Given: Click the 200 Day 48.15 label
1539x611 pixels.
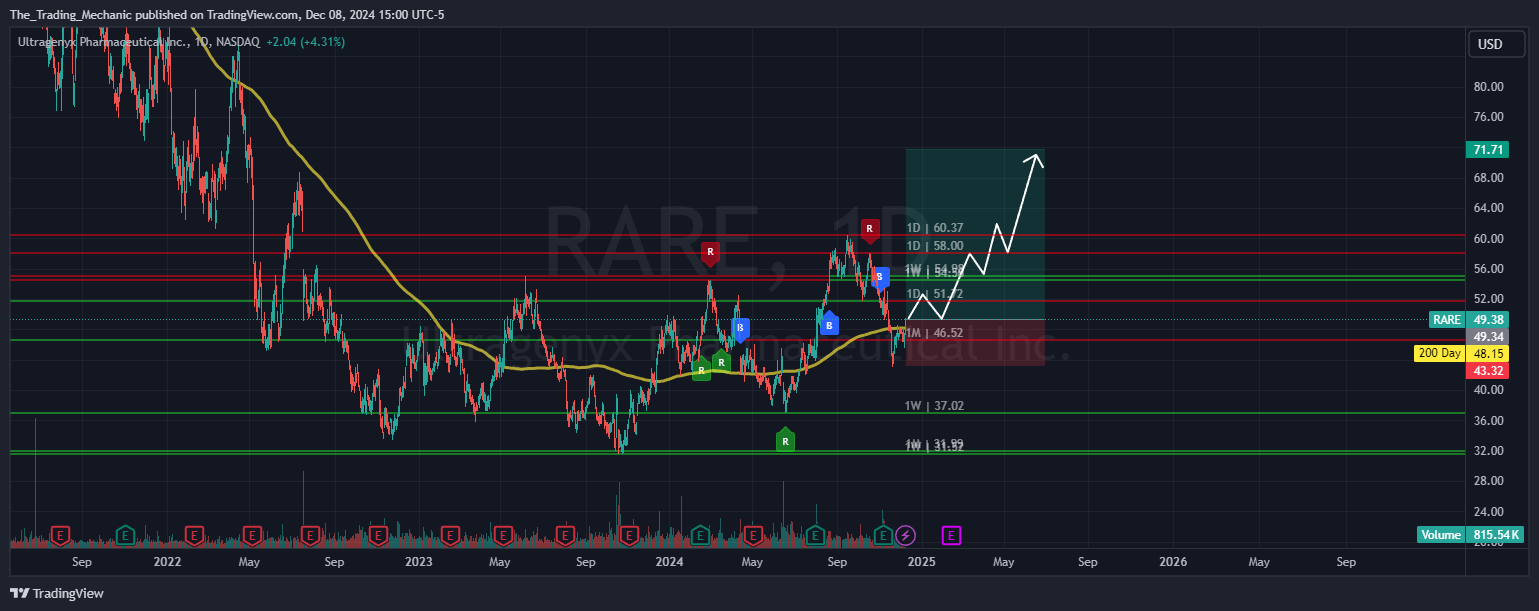Looking at the screenshot, I should [1461, 353].
